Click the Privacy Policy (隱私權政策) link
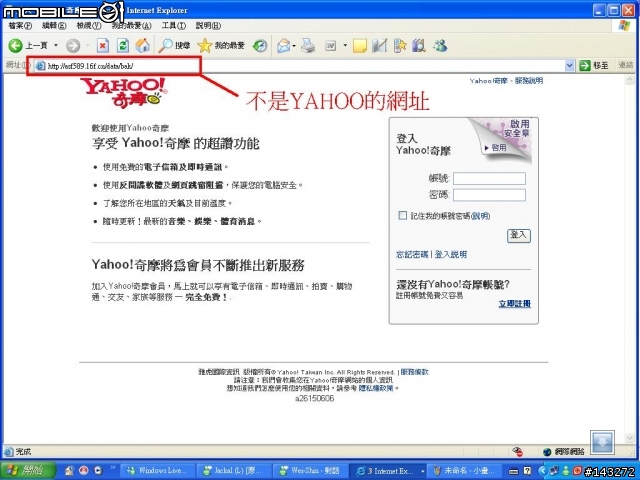Screen dimensions: 640x480 [x=376, y=388]
